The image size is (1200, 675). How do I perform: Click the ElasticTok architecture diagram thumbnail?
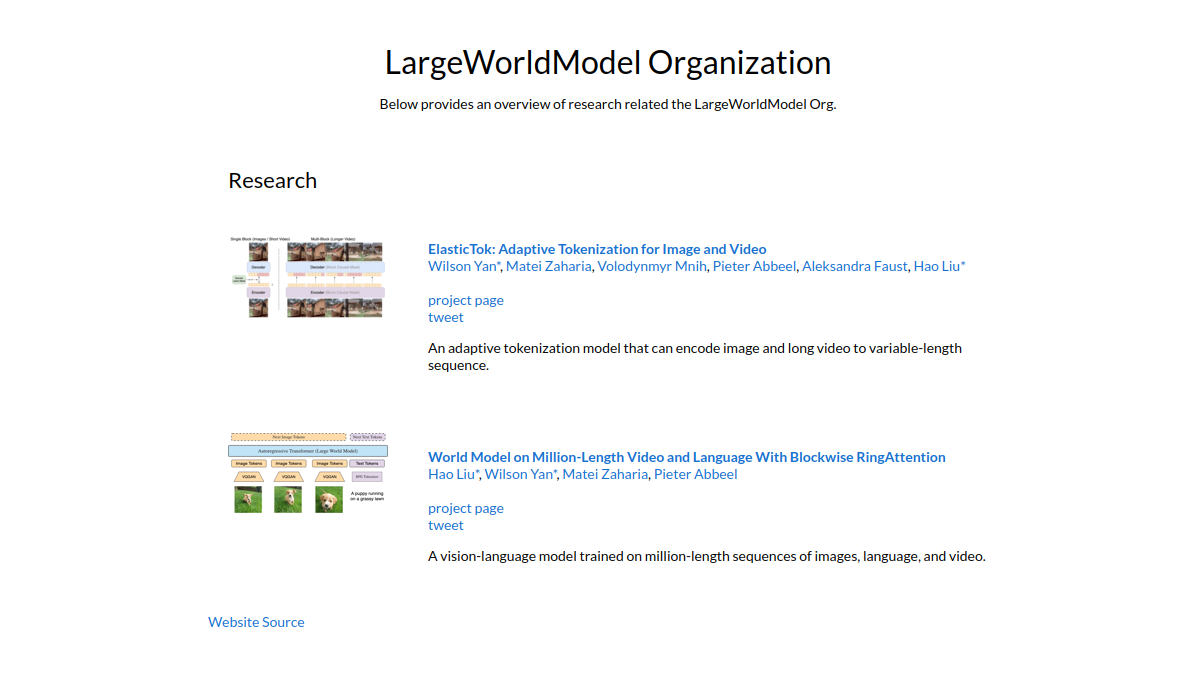coord(307,277)
